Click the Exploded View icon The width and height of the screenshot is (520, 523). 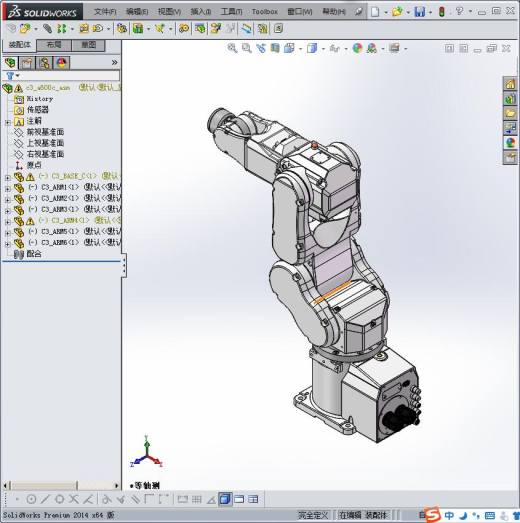click(215, 29)
